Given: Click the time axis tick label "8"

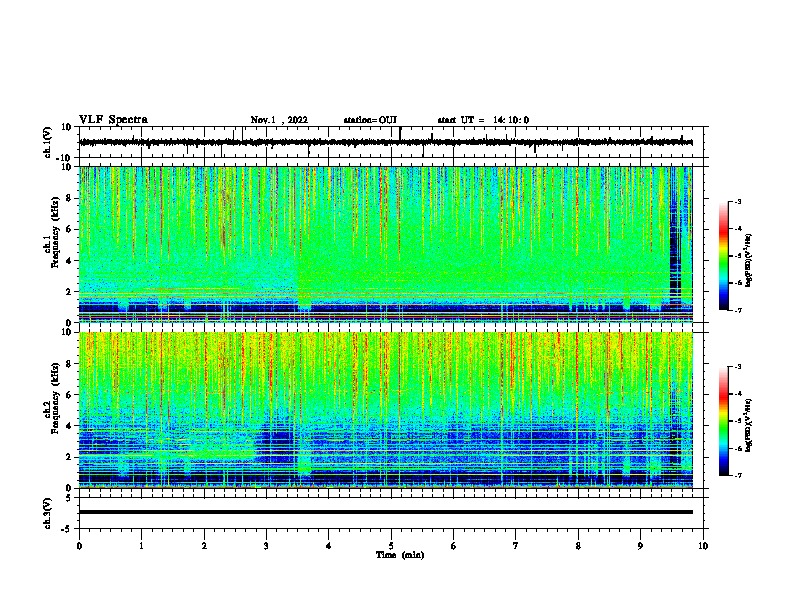Looking at the screenshot, I should 578,546.
